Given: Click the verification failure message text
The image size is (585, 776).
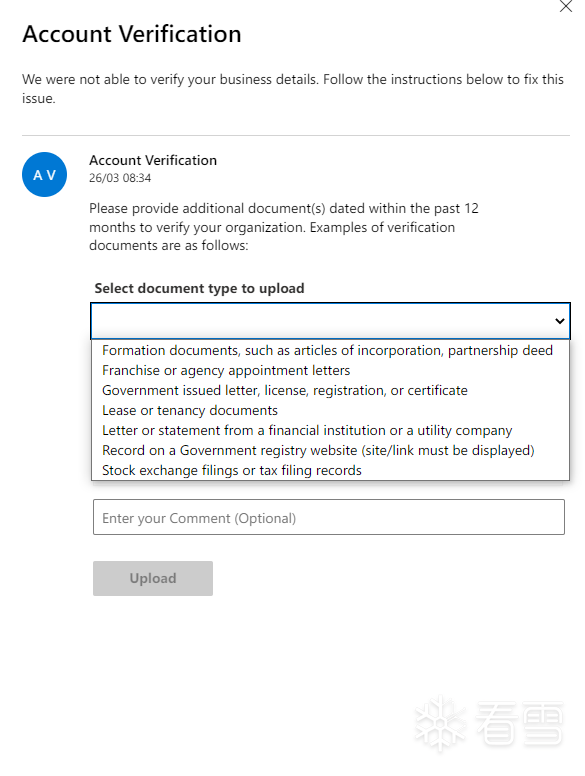Looking at the screenshot, I should coord(293,89).
